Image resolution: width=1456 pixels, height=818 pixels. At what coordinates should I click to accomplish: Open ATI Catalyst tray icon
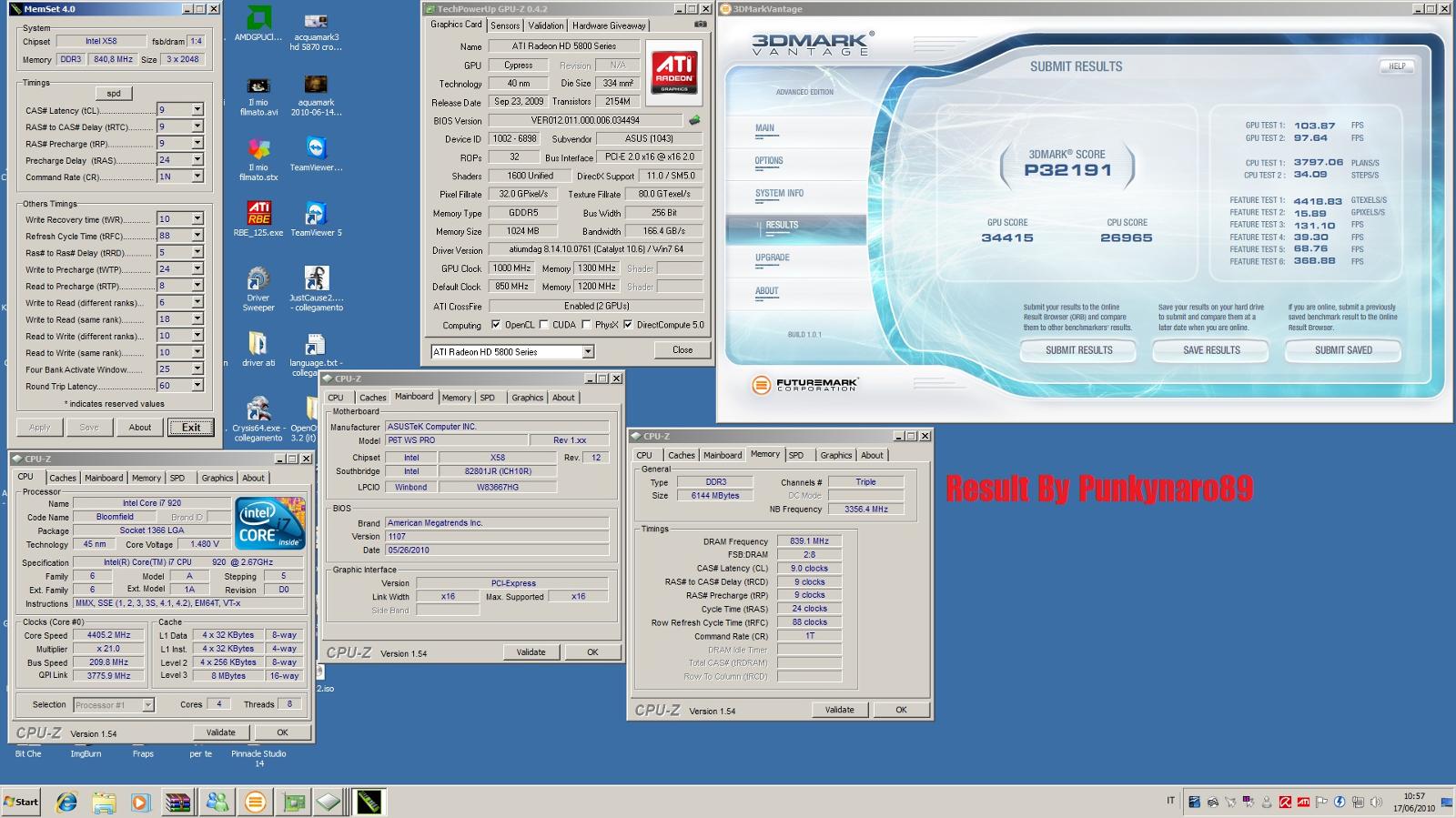1303,802
